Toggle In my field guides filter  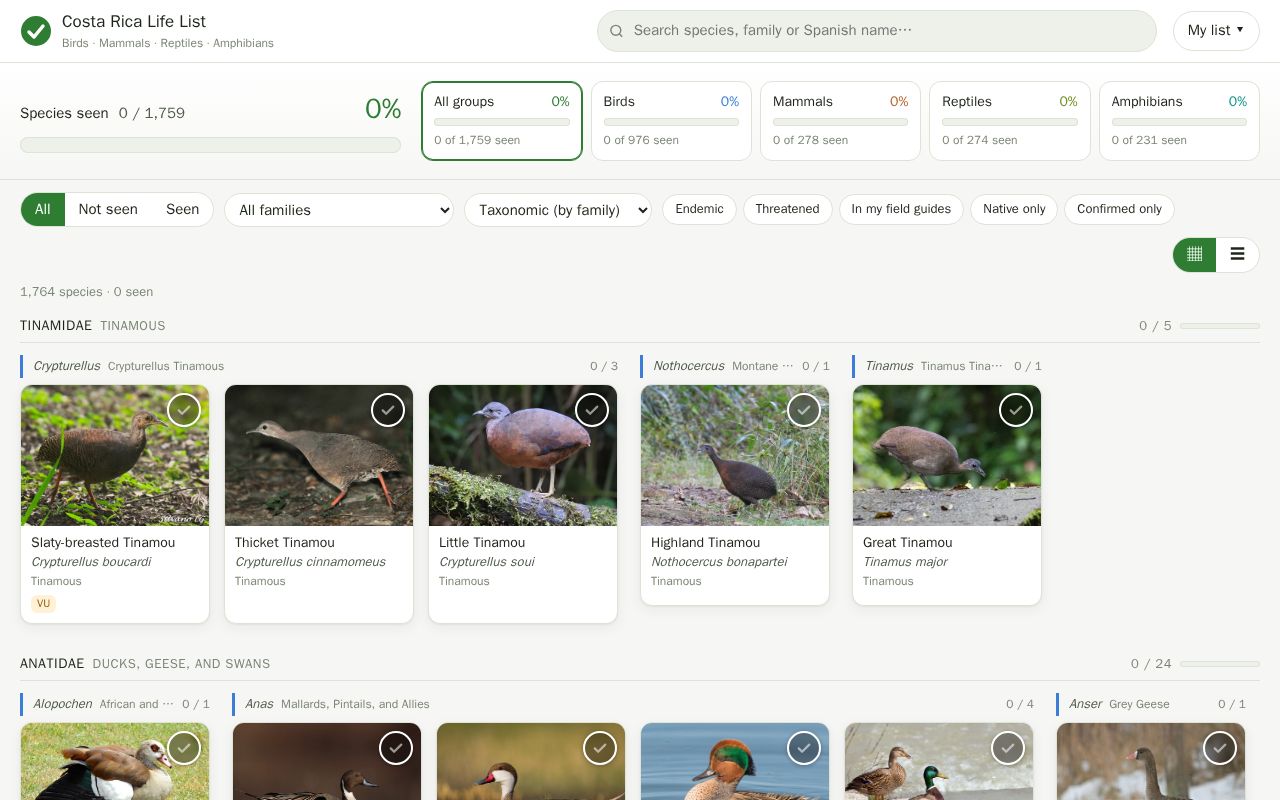click(x=901, y=209)
